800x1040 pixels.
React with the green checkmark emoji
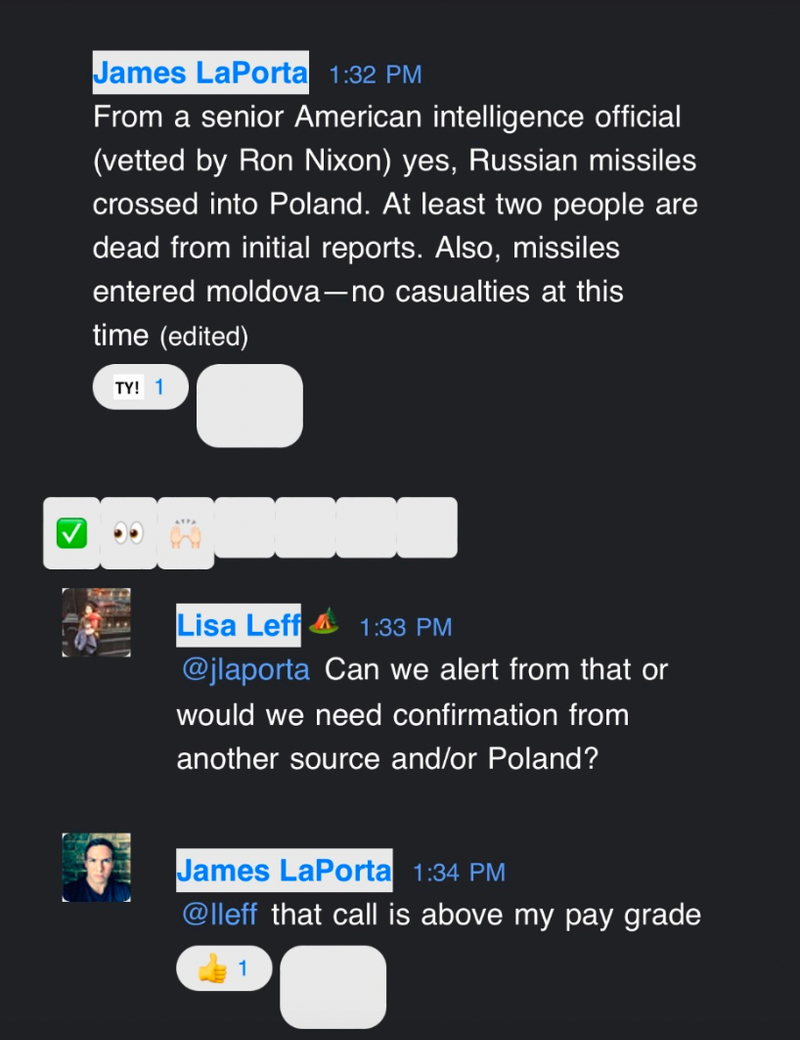71,534
